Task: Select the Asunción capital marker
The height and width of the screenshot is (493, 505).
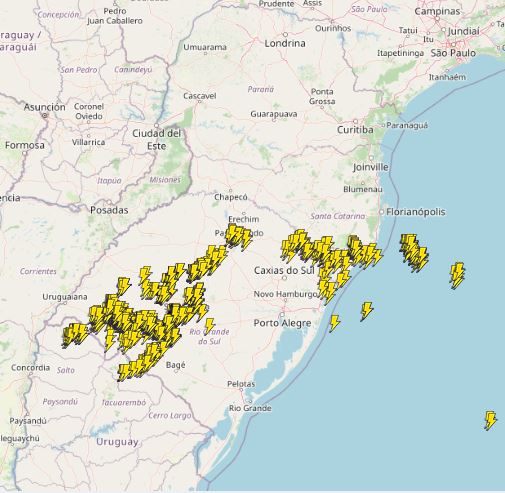Action: (45, 115)
